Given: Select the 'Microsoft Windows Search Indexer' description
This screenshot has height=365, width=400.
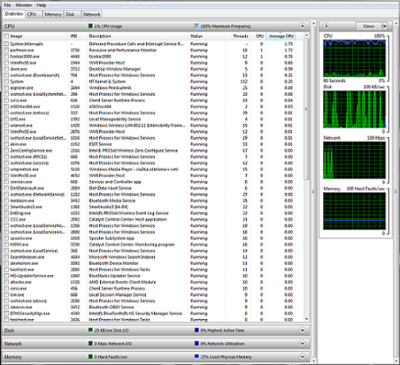Looking at the screenshot, I should coord(122,257).
